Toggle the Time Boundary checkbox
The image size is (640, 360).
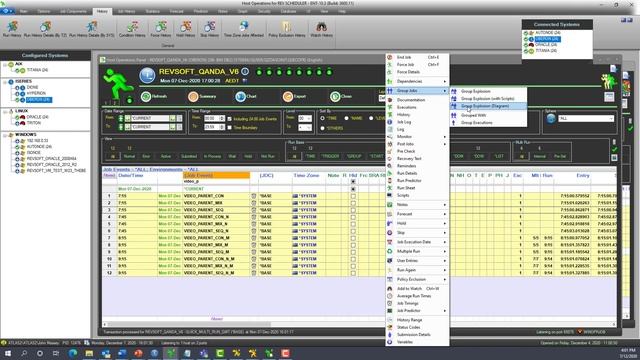(229, 127)
